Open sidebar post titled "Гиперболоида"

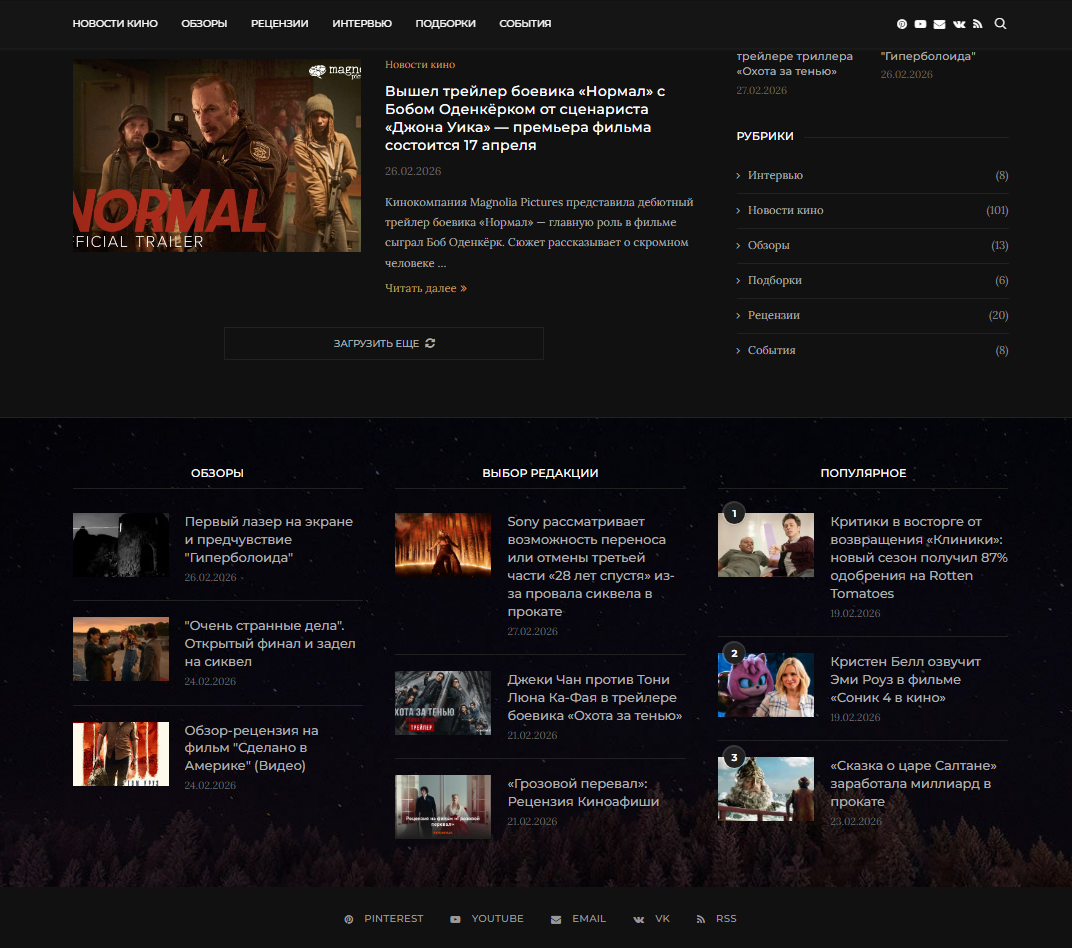pos(928,56)
